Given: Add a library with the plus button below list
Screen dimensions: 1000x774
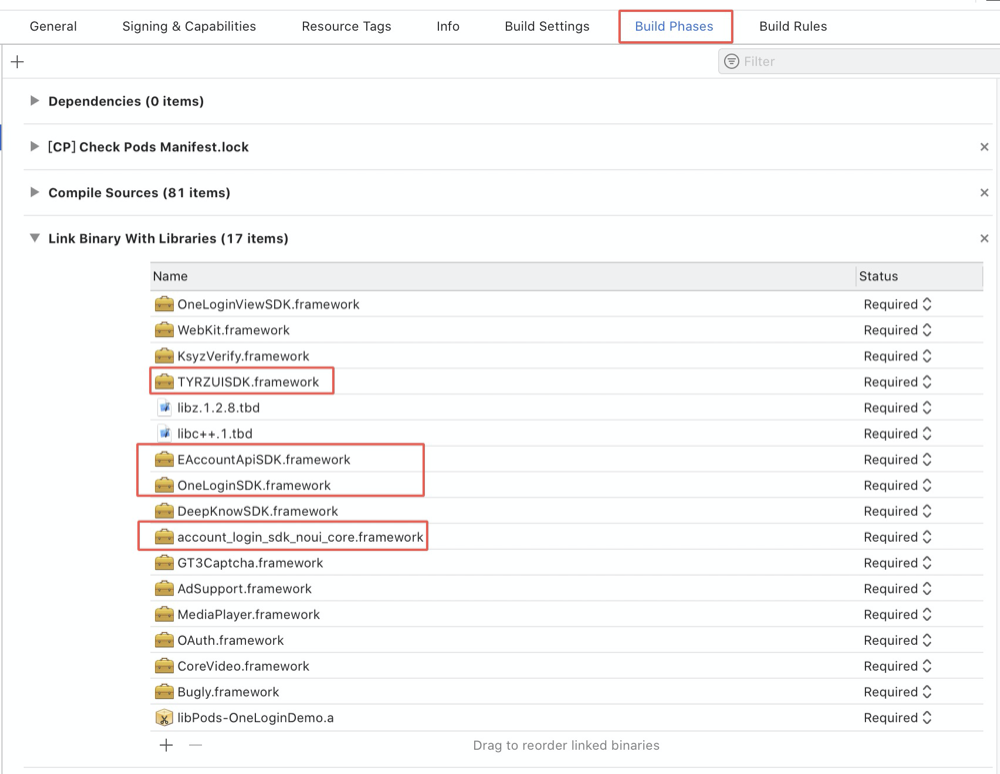Looking at the screenshot, I should click(x=166, y=745).
